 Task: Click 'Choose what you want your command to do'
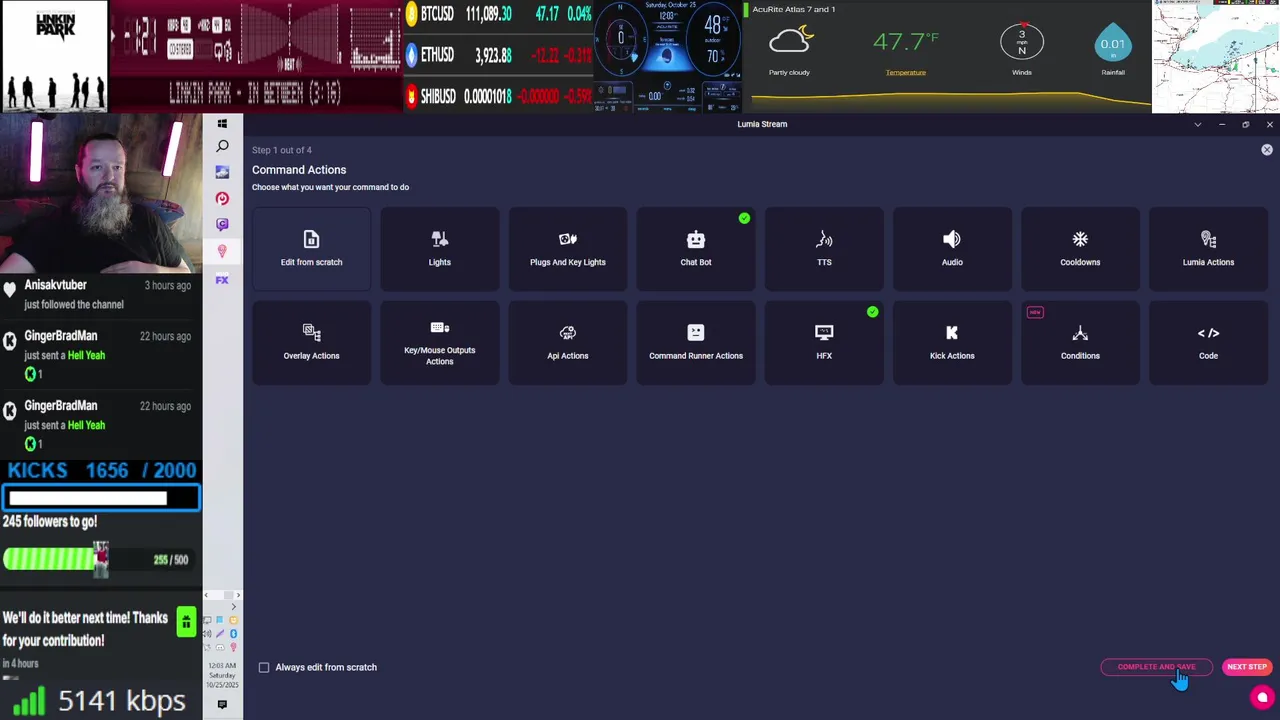(330, 187)
